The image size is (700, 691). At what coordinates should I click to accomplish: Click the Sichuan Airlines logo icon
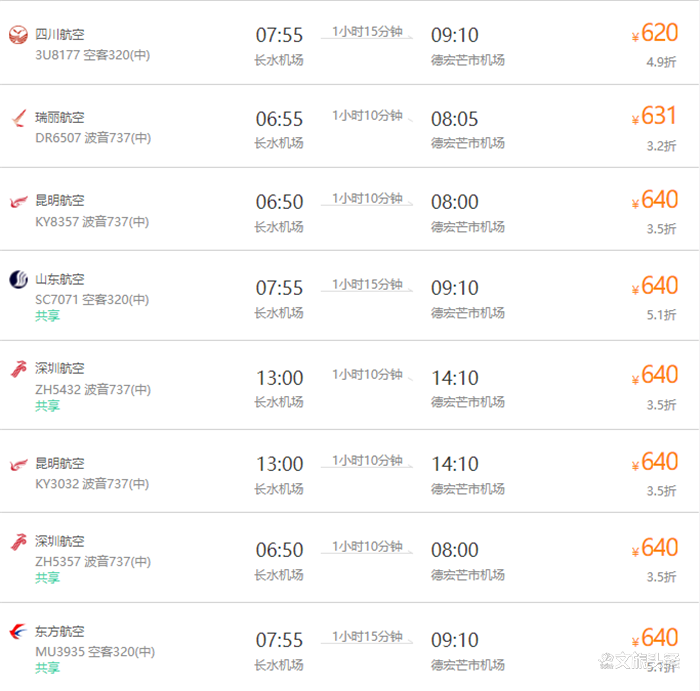coord(18,35)
